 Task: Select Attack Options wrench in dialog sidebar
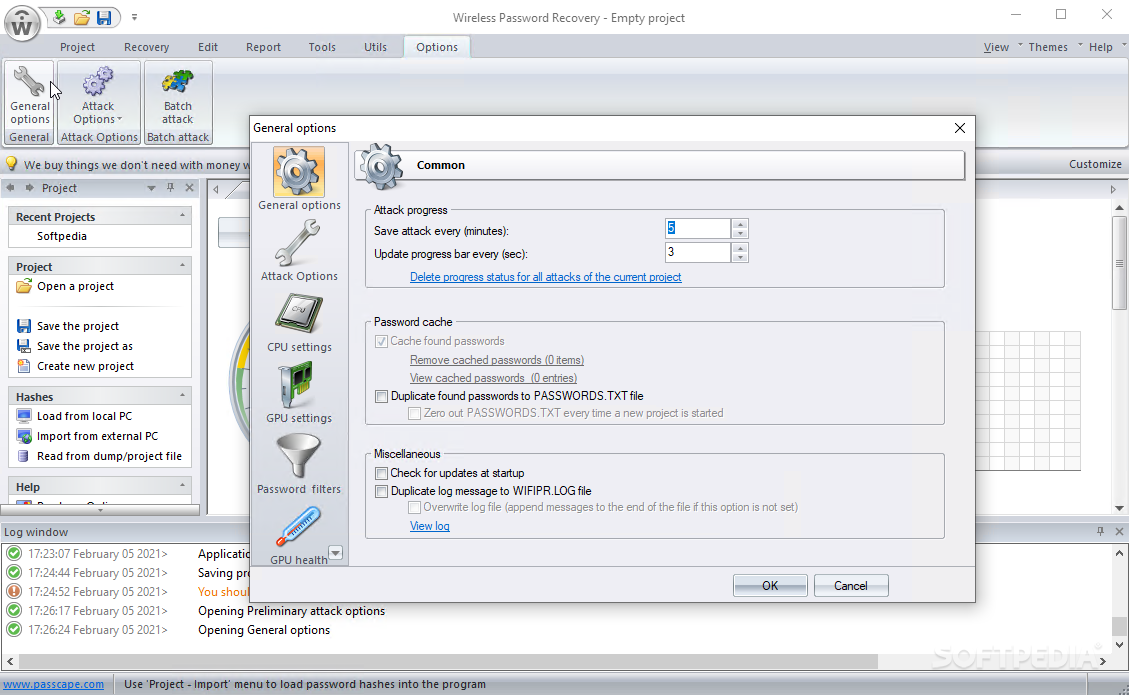tap(299, 251)
